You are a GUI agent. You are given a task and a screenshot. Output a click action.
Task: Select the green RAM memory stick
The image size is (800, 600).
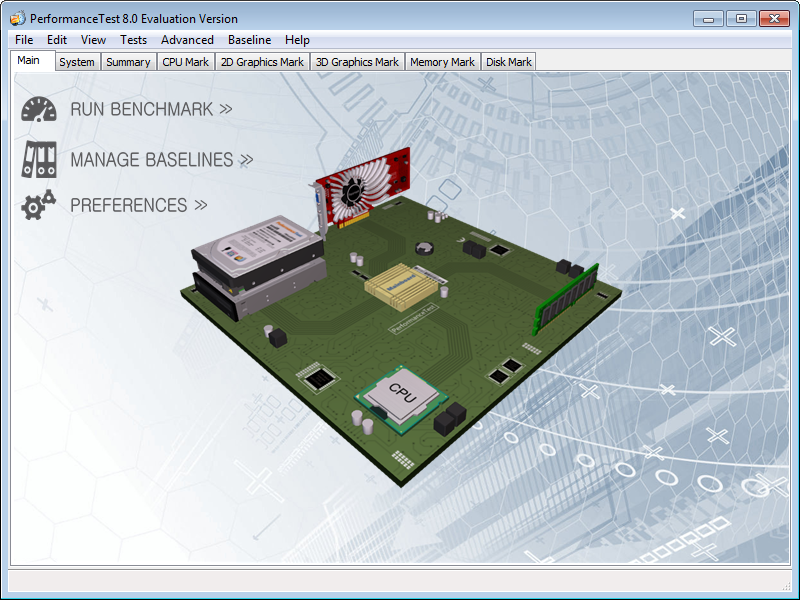(x=566, y=298)
